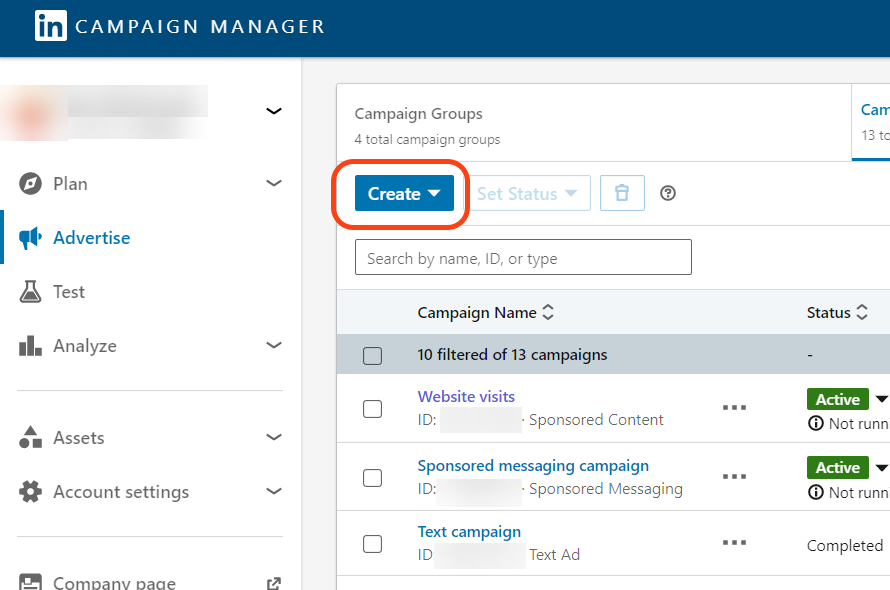The image size is (890, 590).
Task: Switch to the Campaigns tab
Action: [871, 123]
